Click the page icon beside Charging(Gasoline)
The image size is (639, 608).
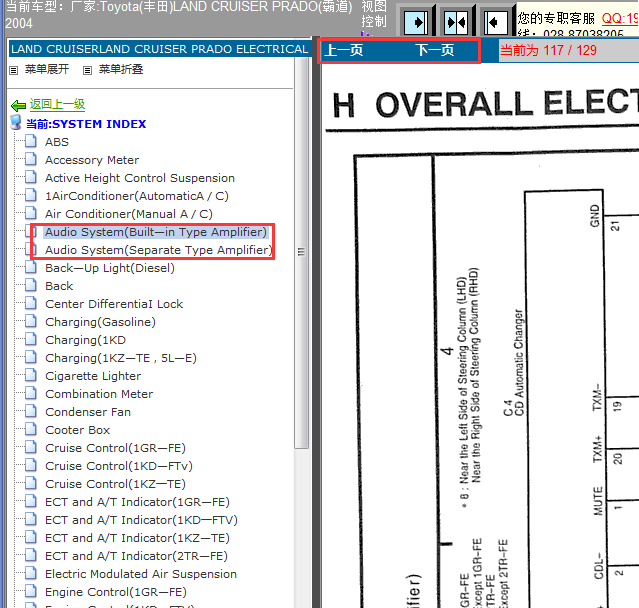(x=31, y=321)
